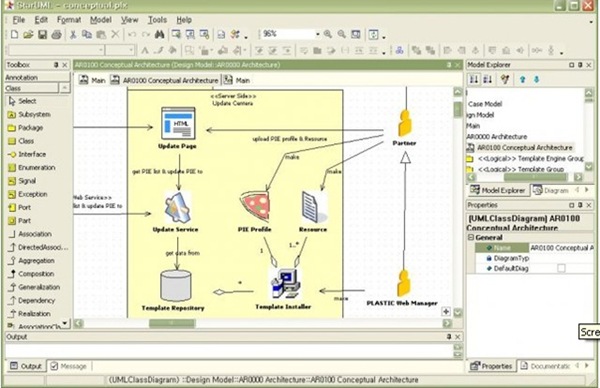The width and height of the screenshot is (600, 388).
Task: Open the Annotation toolbox section
Action: click(x=37, y=78)
